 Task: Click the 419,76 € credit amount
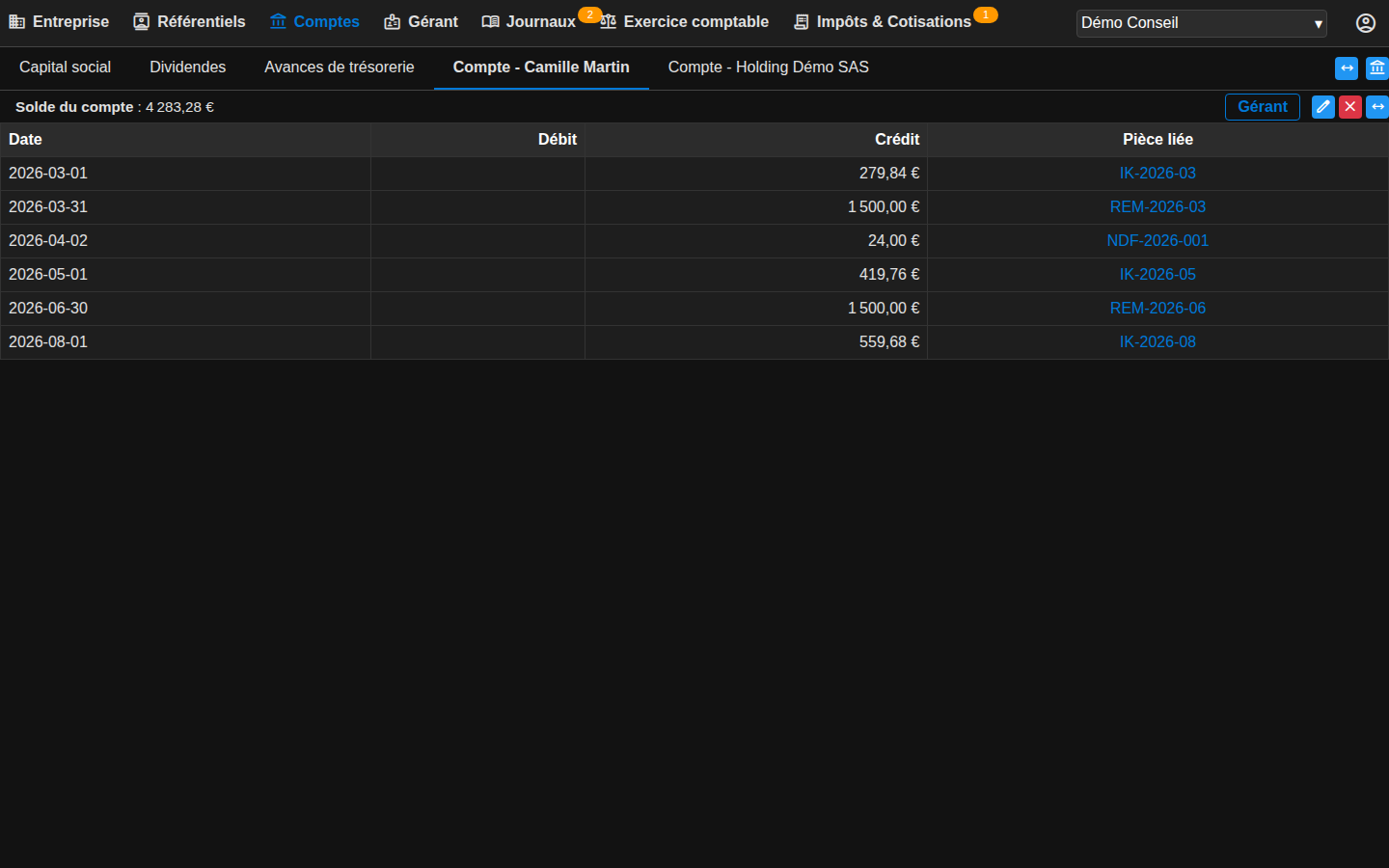pyautogui.click(x=889, y=275)
